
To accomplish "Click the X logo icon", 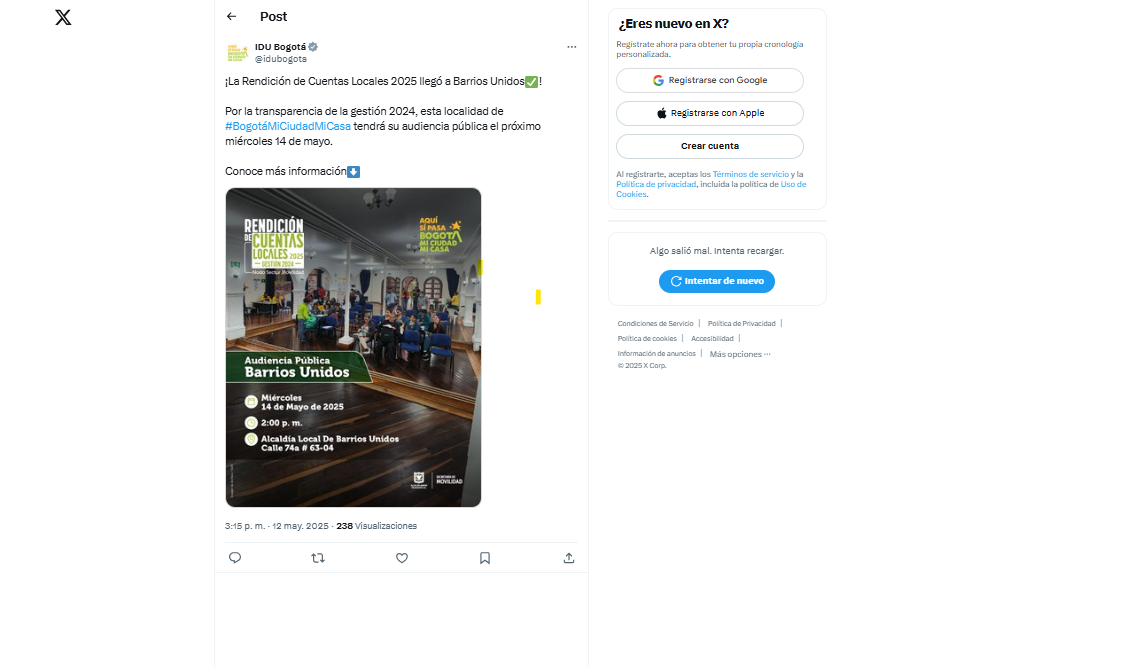I will click(x=63, y=17).
